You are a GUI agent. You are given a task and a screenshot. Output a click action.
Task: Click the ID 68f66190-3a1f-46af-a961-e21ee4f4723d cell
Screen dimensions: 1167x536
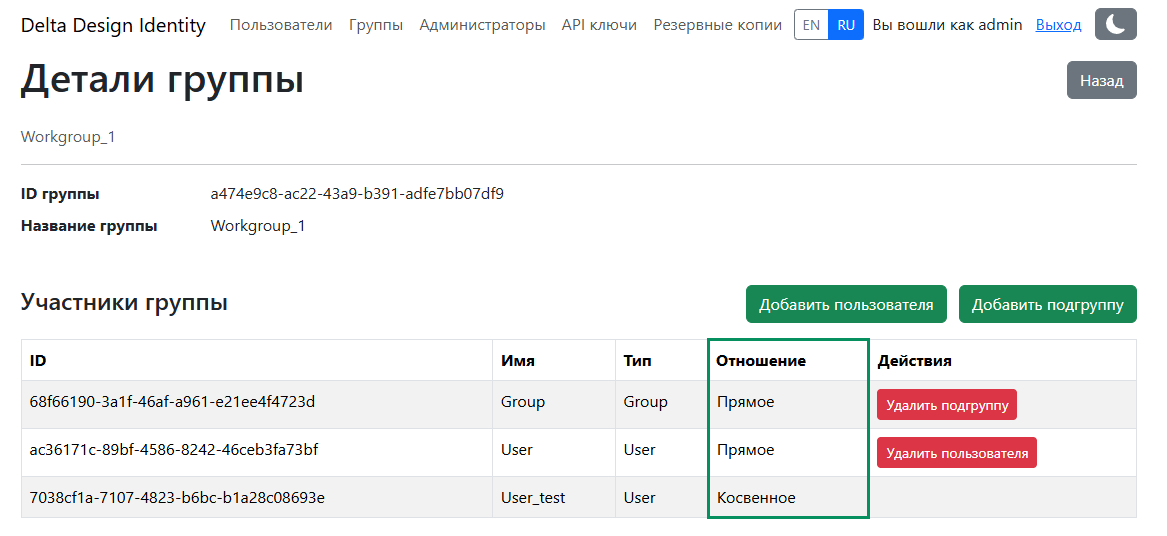point(257,404)
